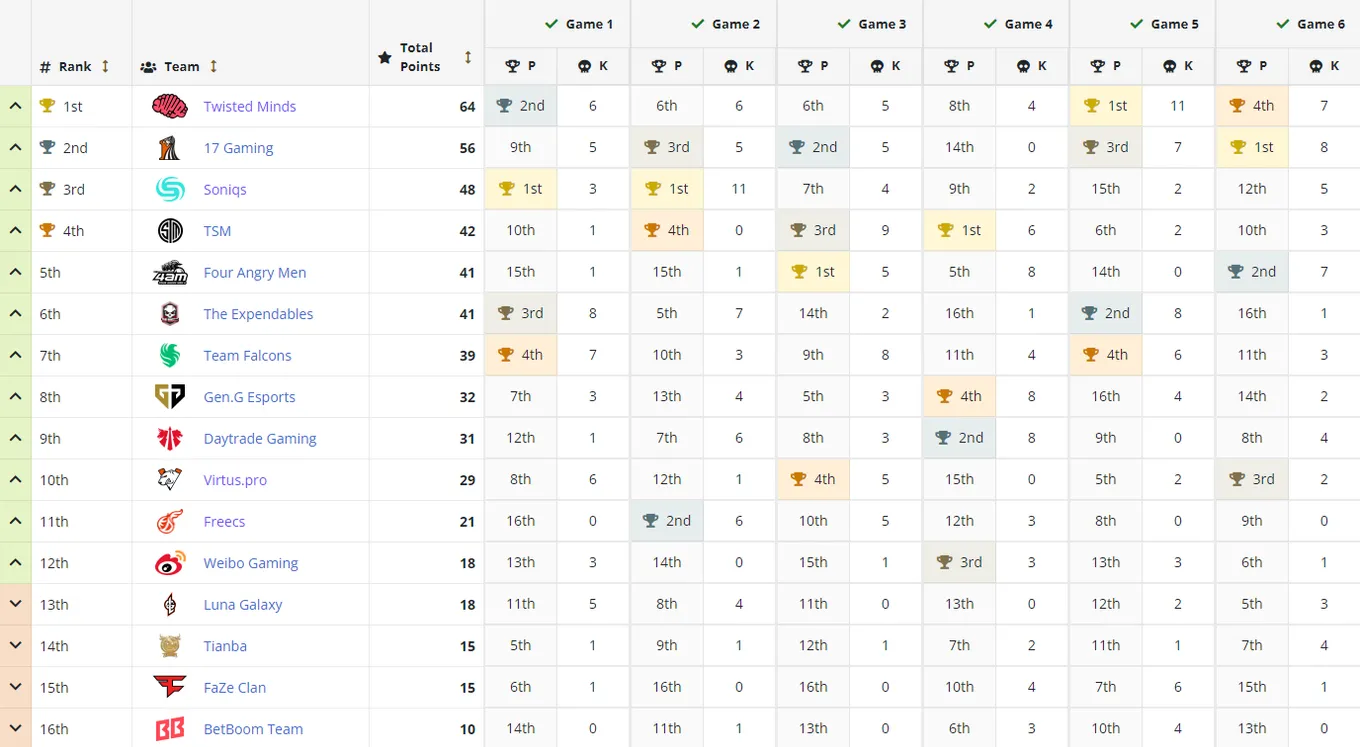The height and width of the screenshot is (747, 1360).
Task: Expand the Luna Galaxy row chevron
Action: pos(15,604)
